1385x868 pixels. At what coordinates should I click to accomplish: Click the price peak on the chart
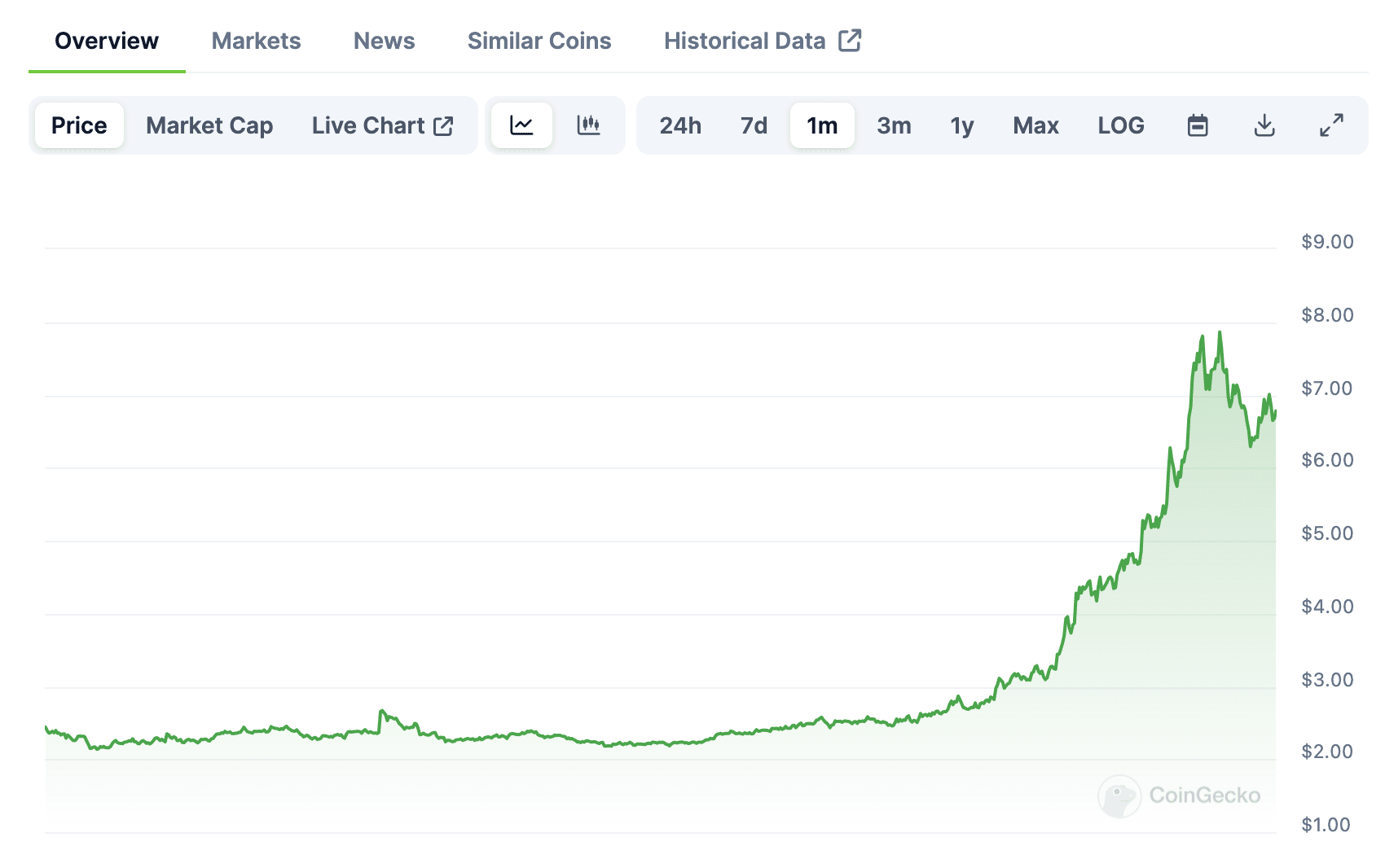point(1220,333)
